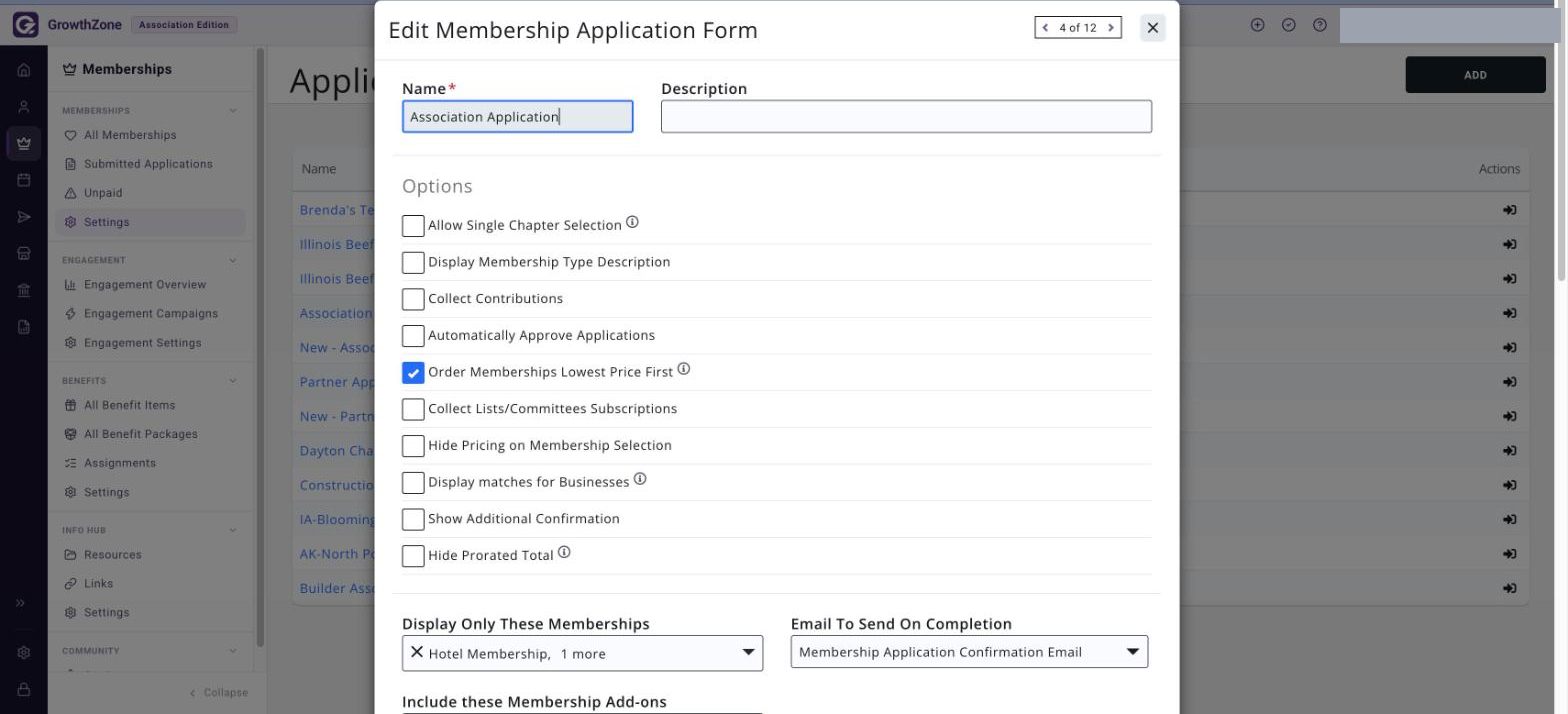Open the Events calendar icon in left rail
Viewport: 1568px width, 714px height.
tap(24, 180)
